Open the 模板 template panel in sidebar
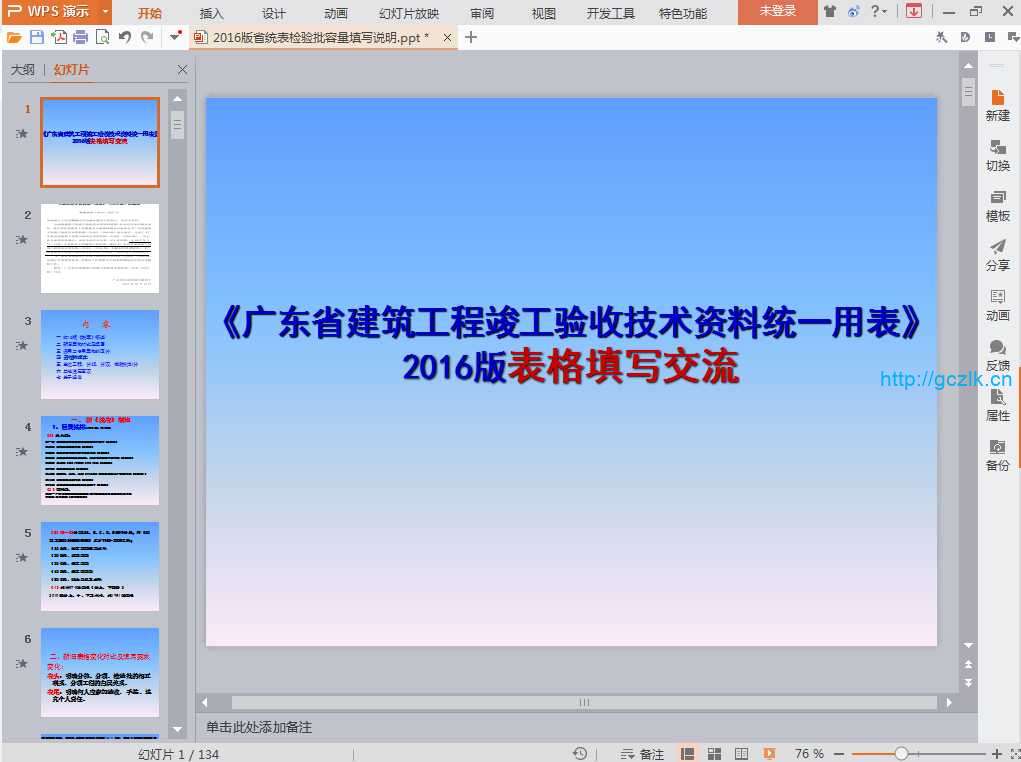The width and height of the screenshot is (1021, 762). click(x=997, y=205)
